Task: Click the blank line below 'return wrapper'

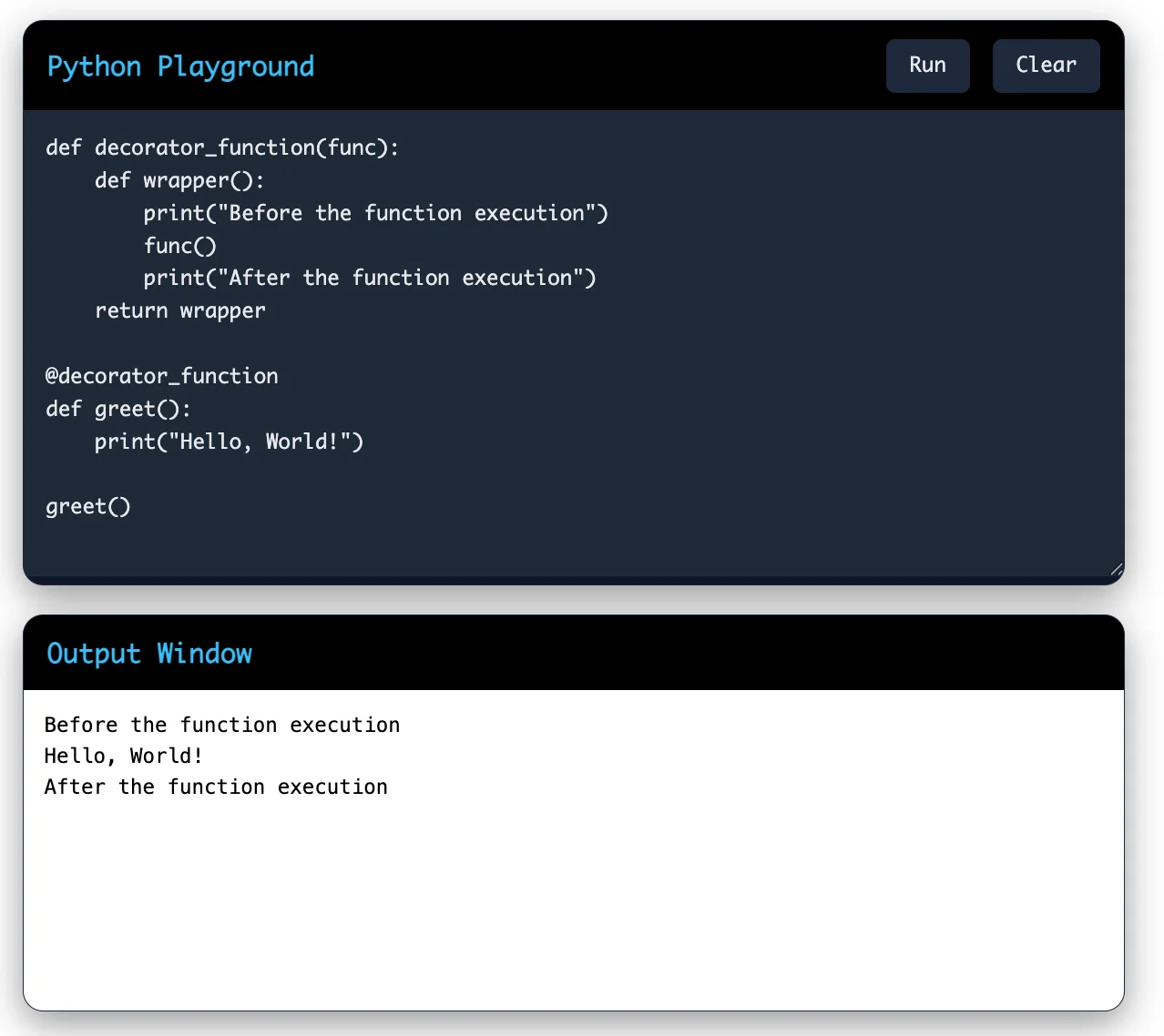Action: click(574, 343)
